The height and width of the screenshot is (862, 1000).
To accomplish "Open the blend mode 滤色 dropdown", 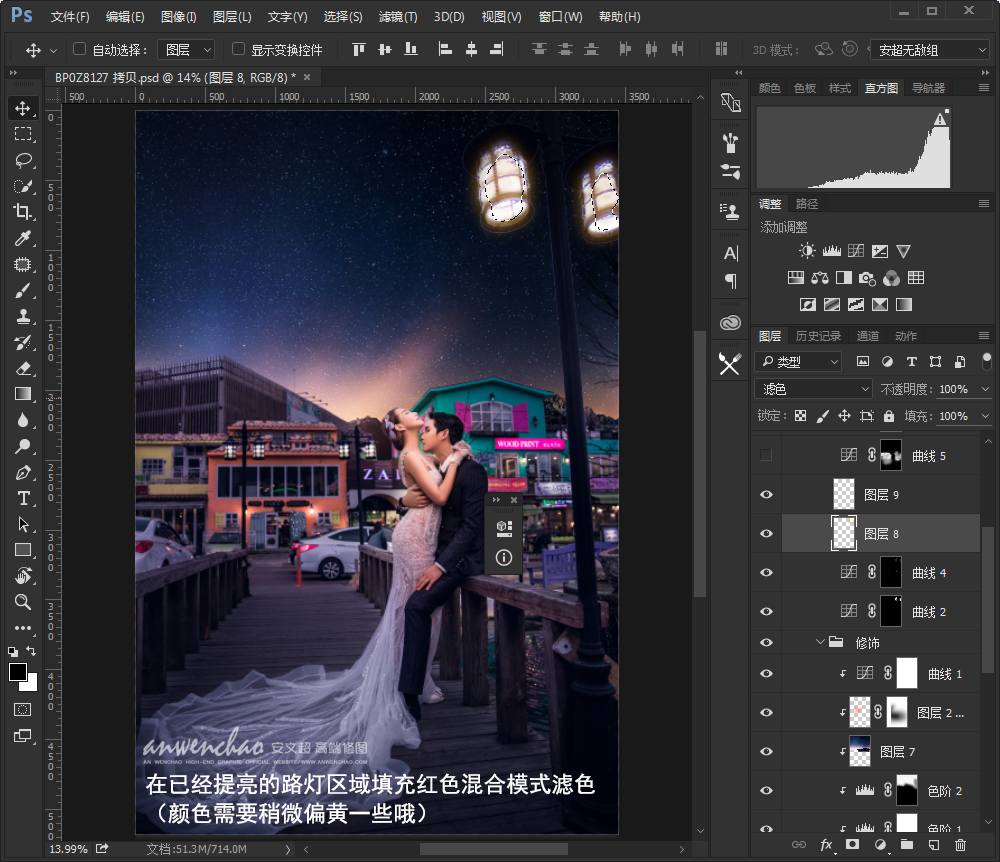I will (x=812, y=388).
